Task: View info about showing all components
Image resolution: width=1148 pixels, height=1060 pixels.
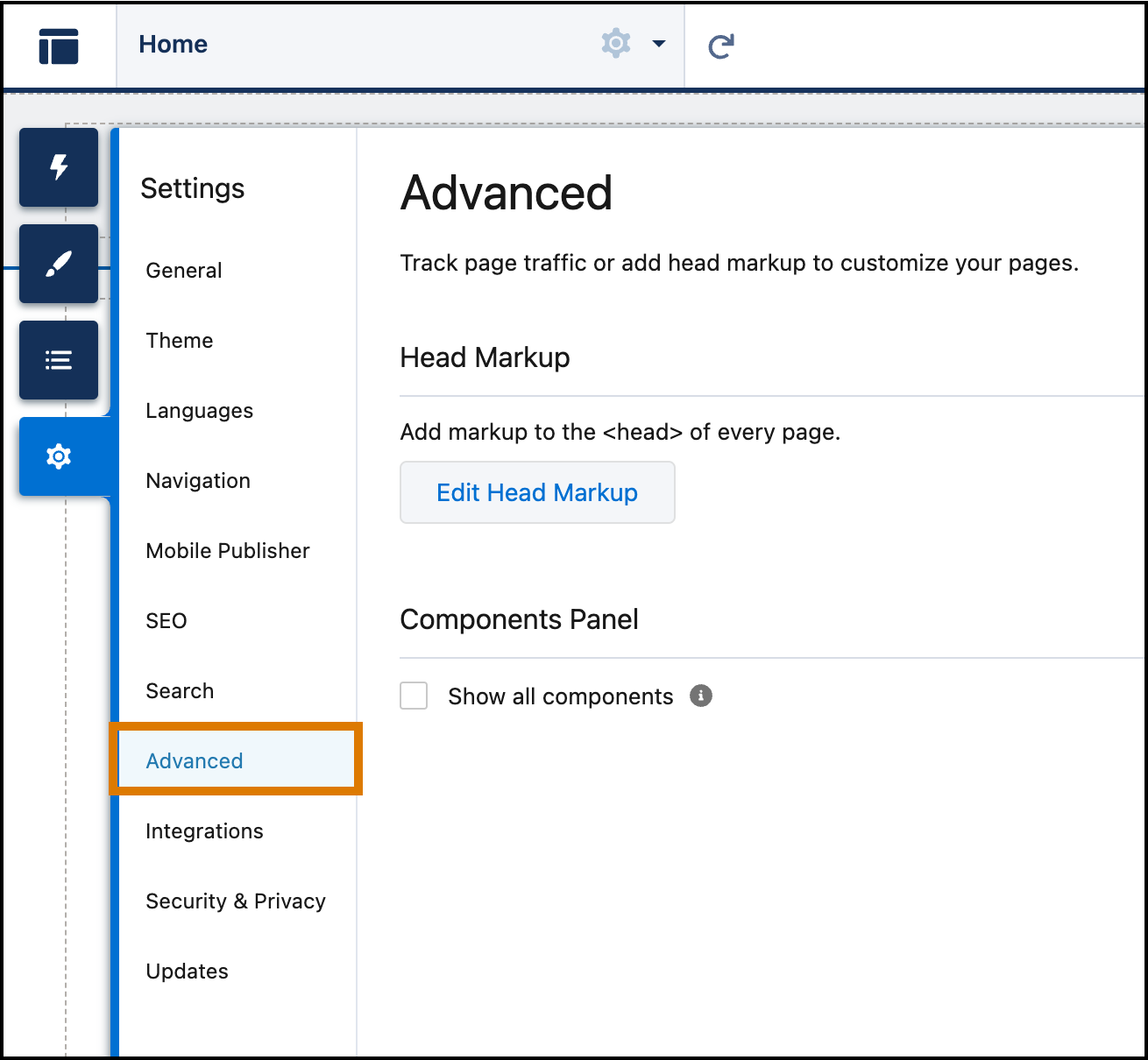Action: 699,696
